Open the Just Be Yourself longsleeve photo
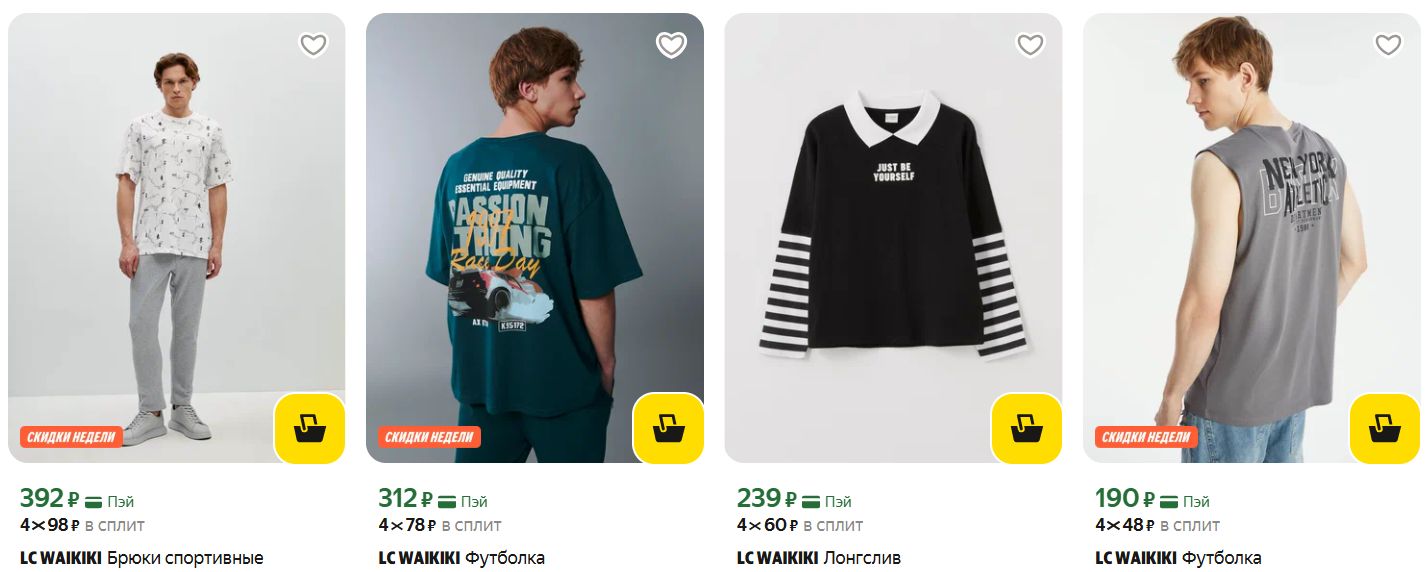The width and height of the screenshot is (1425, 572). (x=893, y=230)
